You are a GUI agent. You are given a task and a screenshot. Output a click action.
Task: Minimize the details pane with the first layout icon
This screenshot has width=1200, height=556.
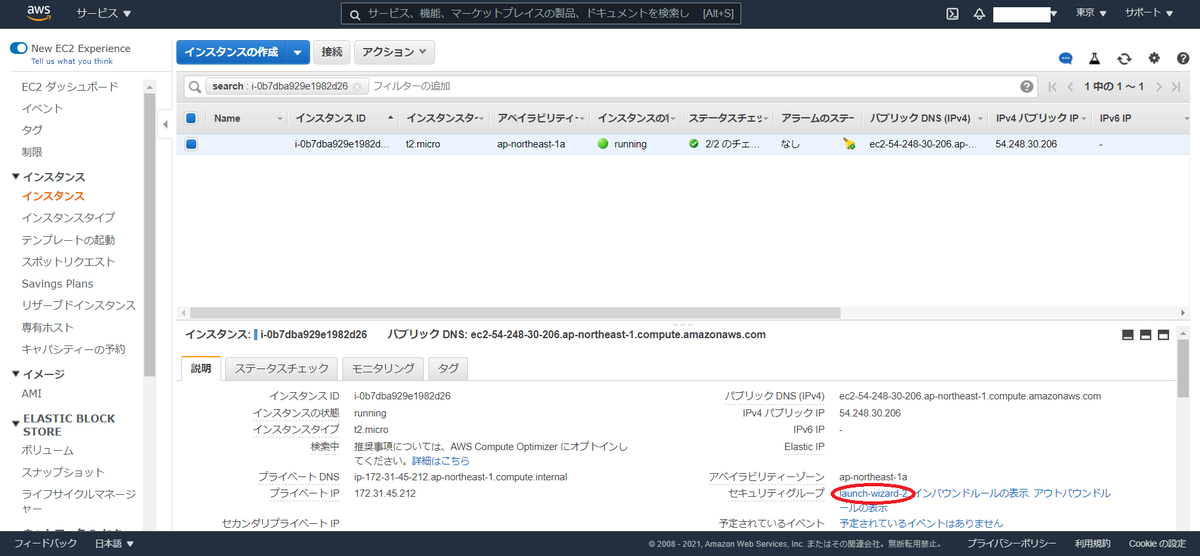click(x=1127, y=335)
